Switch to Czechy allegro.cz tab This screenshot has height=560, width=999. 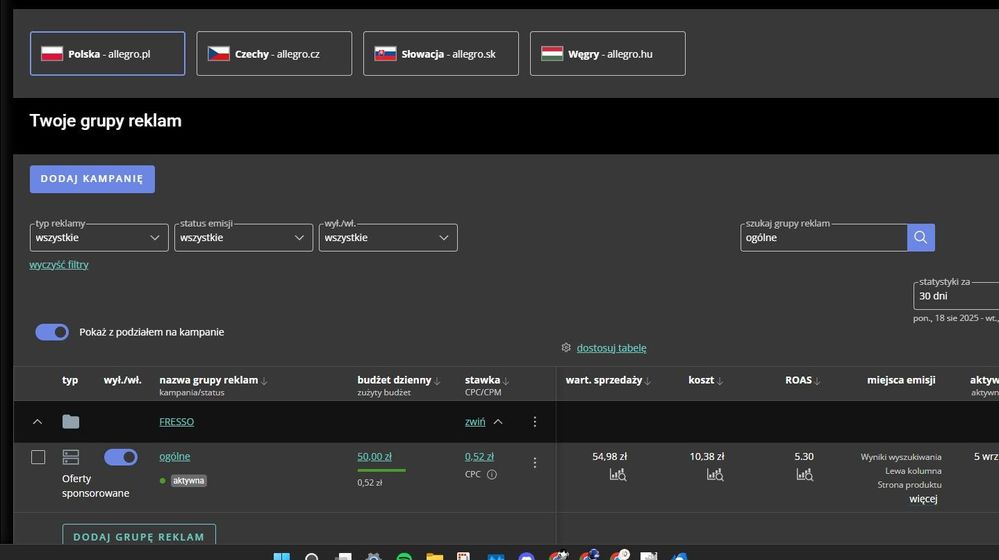(x=274, y=54)
